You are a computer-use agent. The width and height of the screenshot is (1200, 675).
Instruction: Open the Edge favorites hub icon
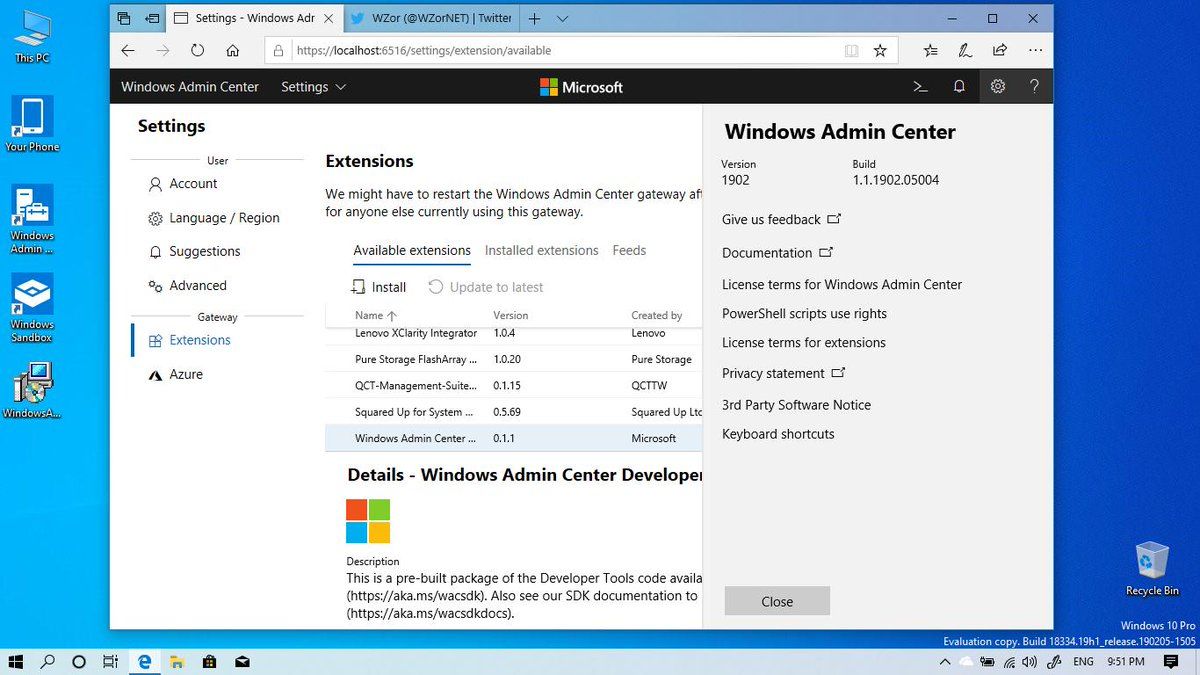click(930, 50)
